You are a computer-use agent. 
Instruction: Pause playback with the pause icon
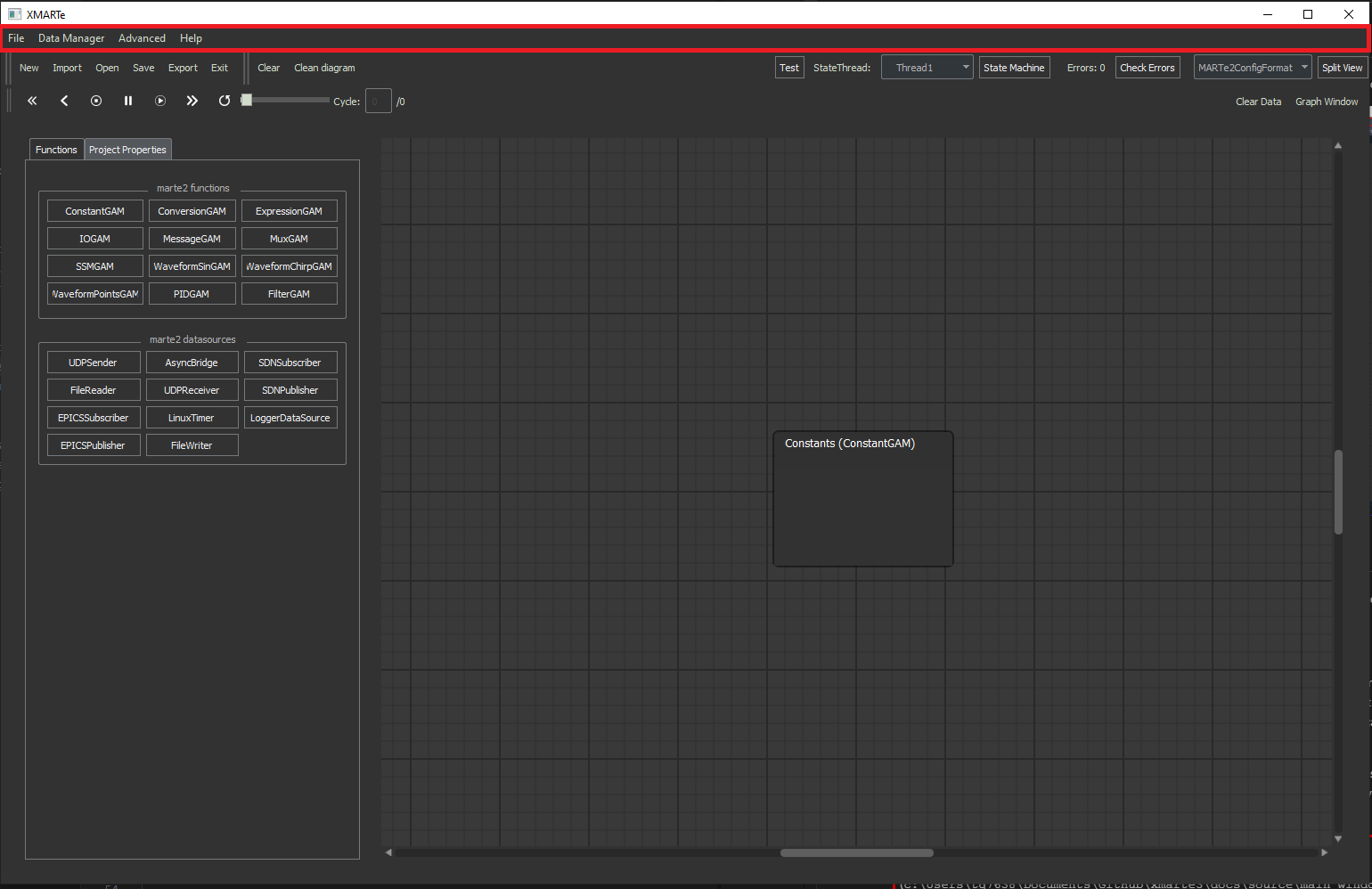128,101
